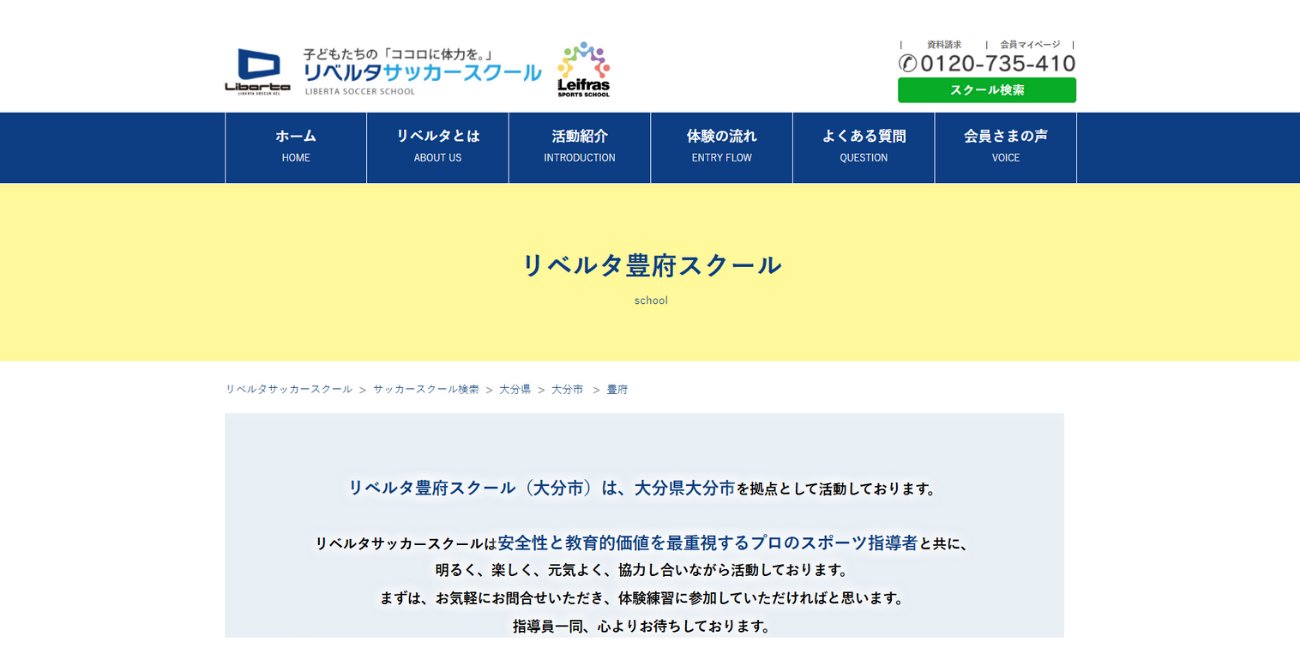Open the 資料請求 link
Screen dimensions: 1300x670
click(943, 45)
